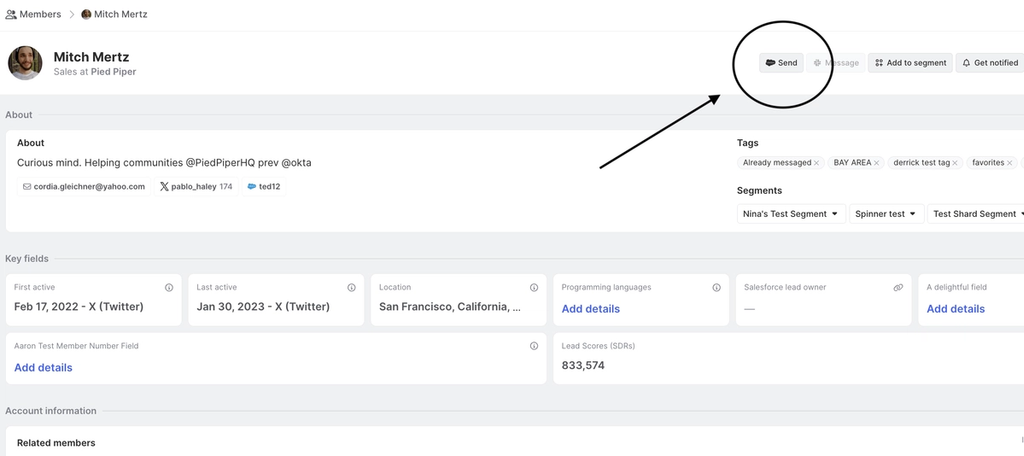Click the email chip cordia.gleichner@yahoo.com
This screenshot has width=1024, height=456.
[x=84, y=186]
